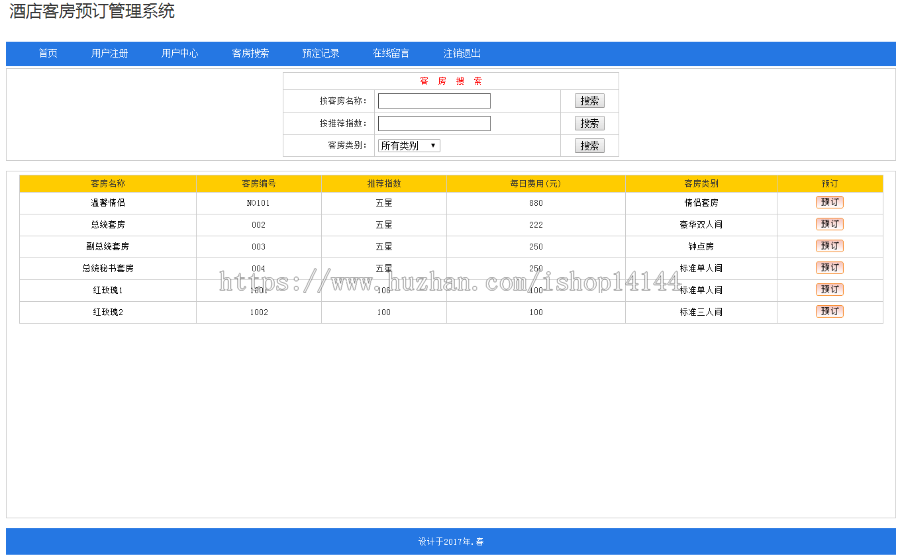
Task: Click the 豪华双人间 category cell
Action: [701, 224]
